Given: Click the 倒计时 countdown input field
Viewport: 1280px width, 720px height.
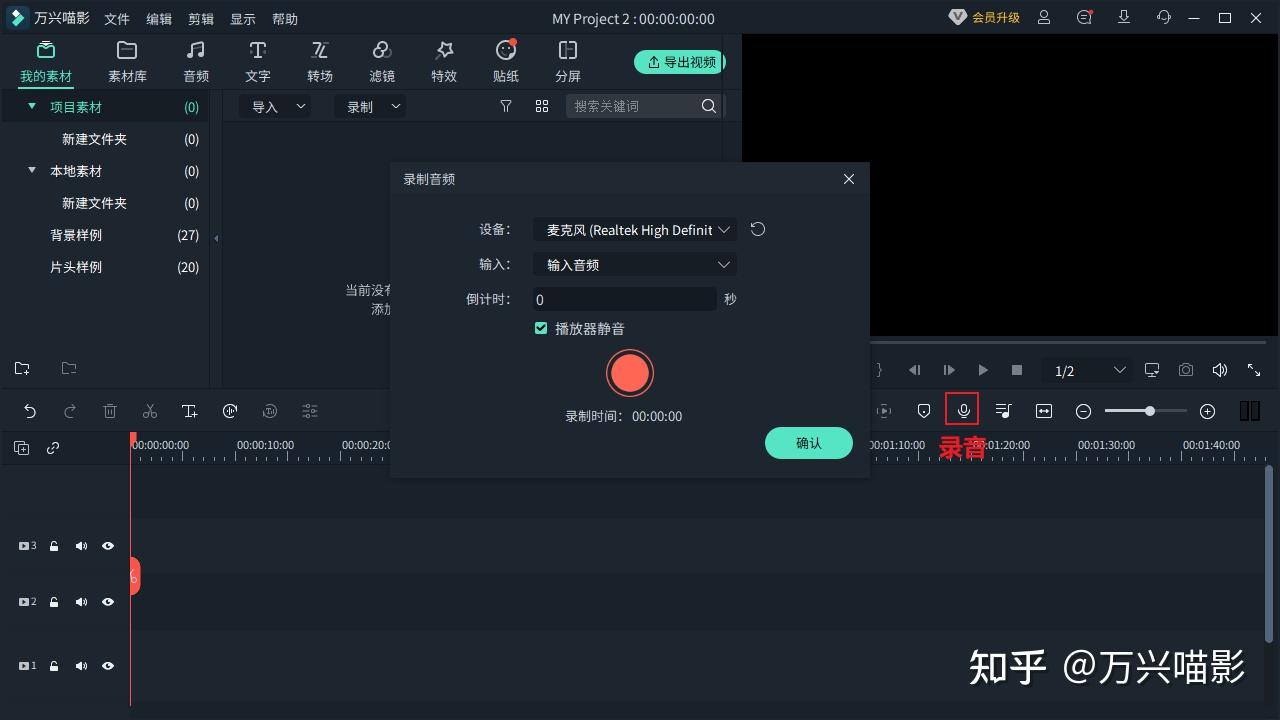Looking at the screenshot, I should pos(625,299).
